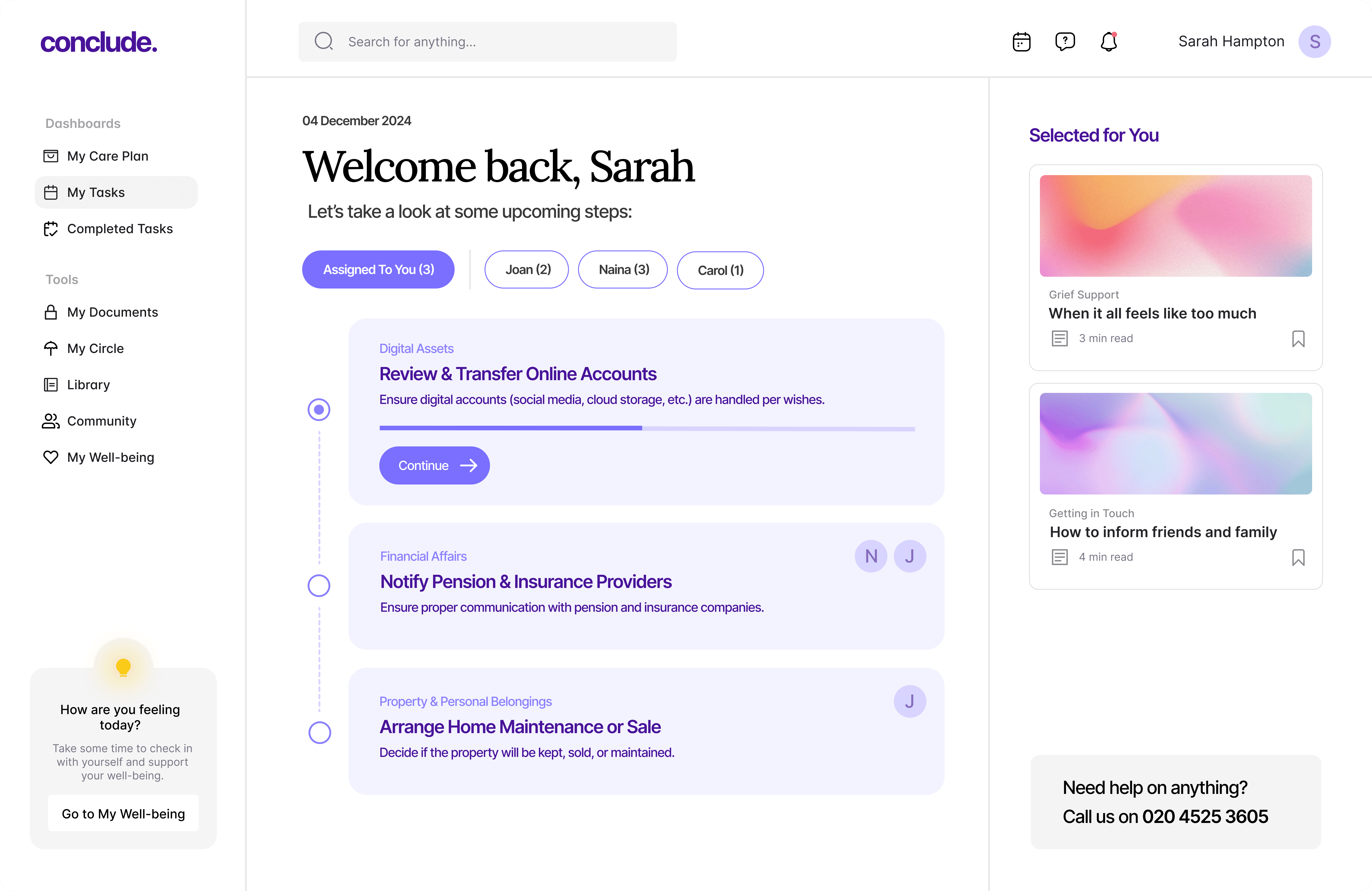Image resolution: width=1372 pixels, height=891 pixels.
Task: Click the Completed Tasks icon
Action: [x=51, y=229]
